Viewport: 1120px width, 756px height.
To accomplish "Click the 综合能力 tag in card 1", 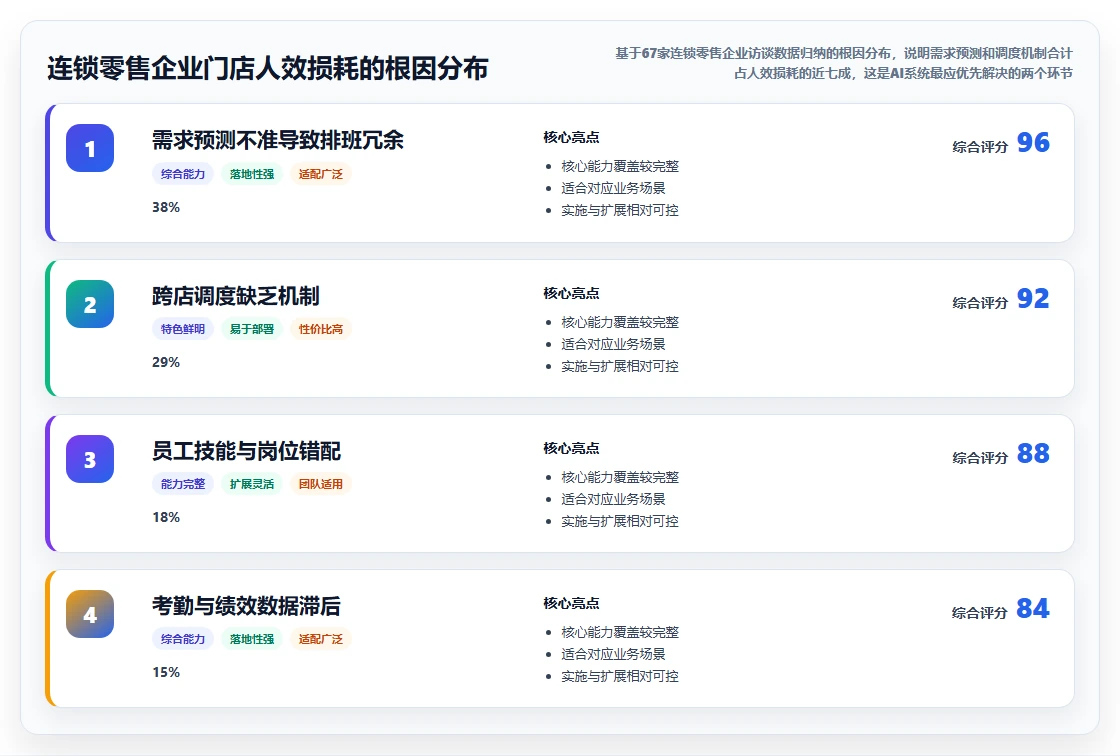I will coord(183,174).
